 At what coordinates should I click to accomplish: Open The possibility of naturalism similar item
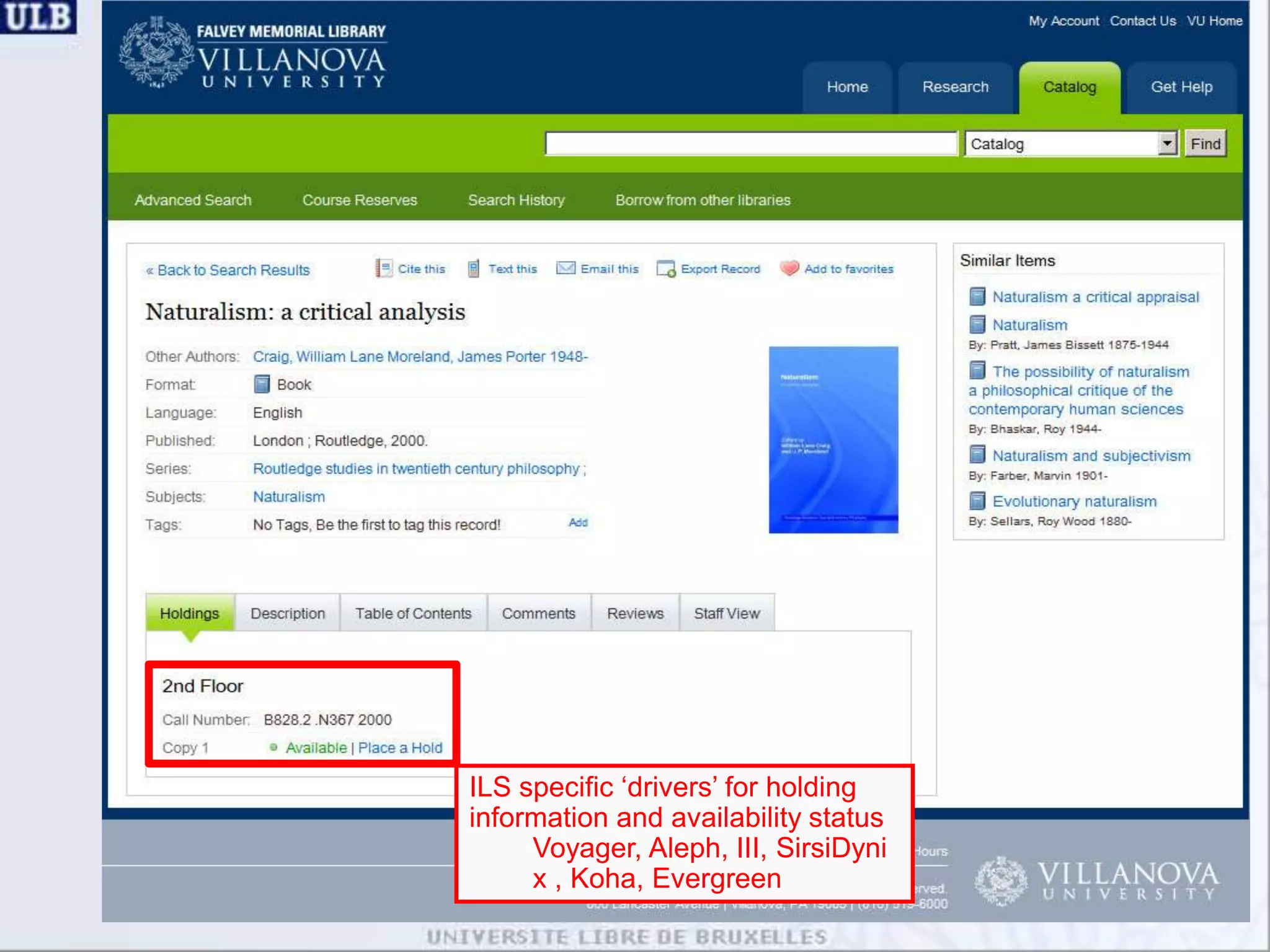1079,390
